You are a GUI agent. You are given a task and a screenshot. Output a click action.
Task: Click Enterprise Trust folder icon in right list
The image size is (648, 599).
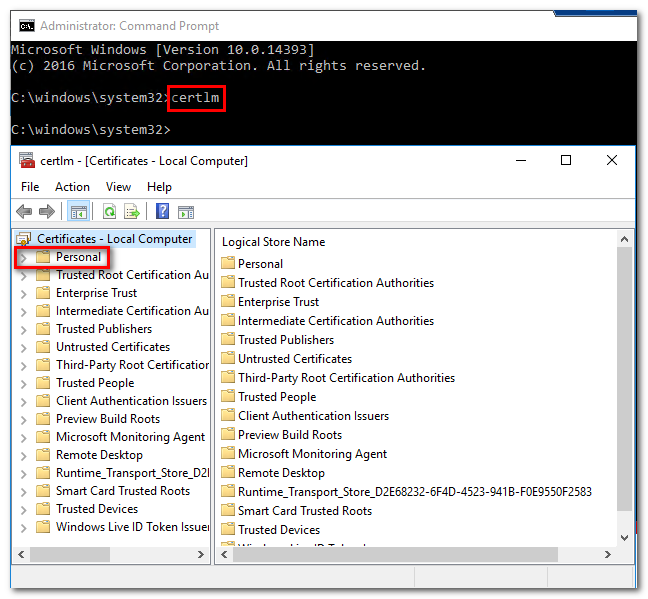click(x=228, y=301)
